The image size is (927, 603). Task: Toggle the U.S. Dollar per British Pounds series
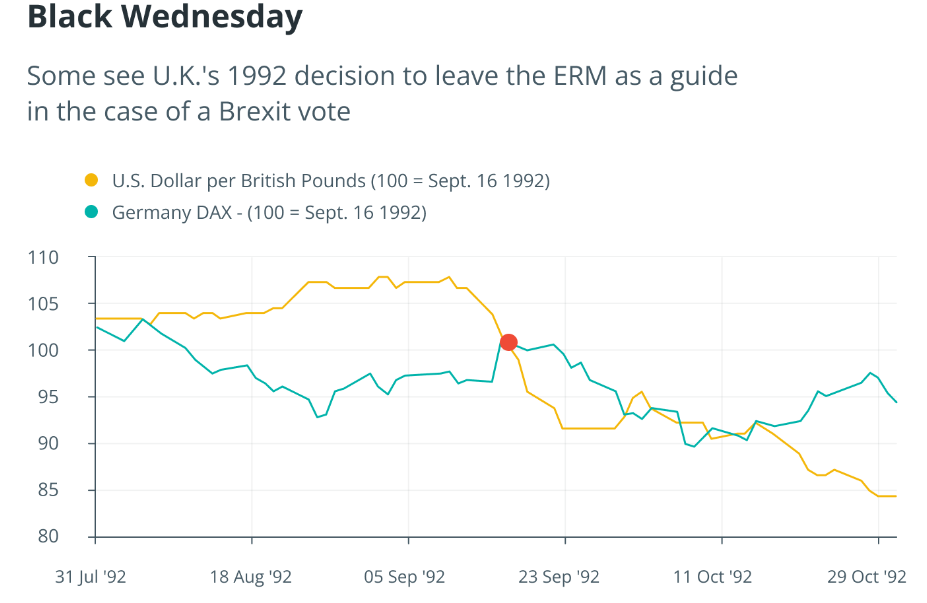[x=330, y=181]
